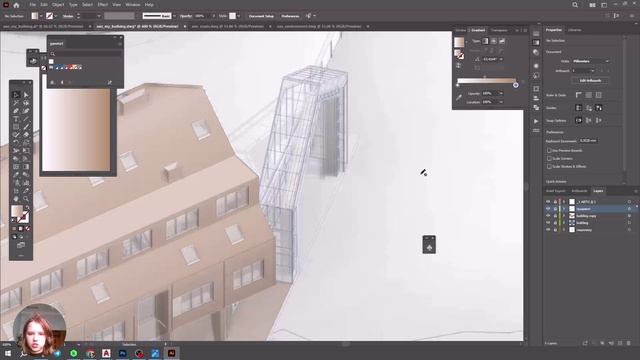Image resolution: width=640 pixels, height=360 pixels.
Task: Click the search icon in the top bar
Action: tap(575, 5)
